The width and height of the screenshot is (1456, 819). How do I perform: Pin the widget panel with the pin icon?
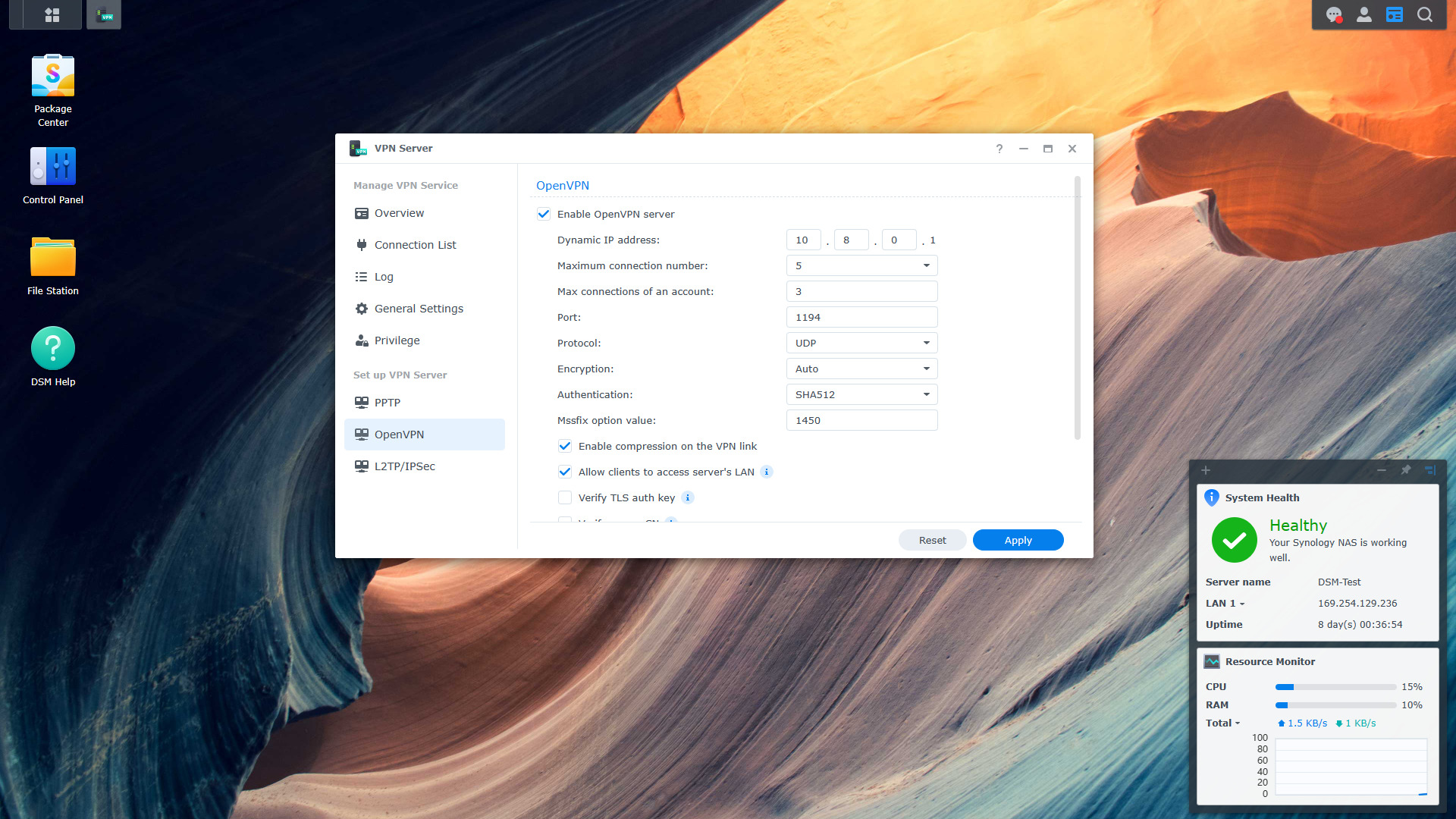click(x=1406, y=470)
